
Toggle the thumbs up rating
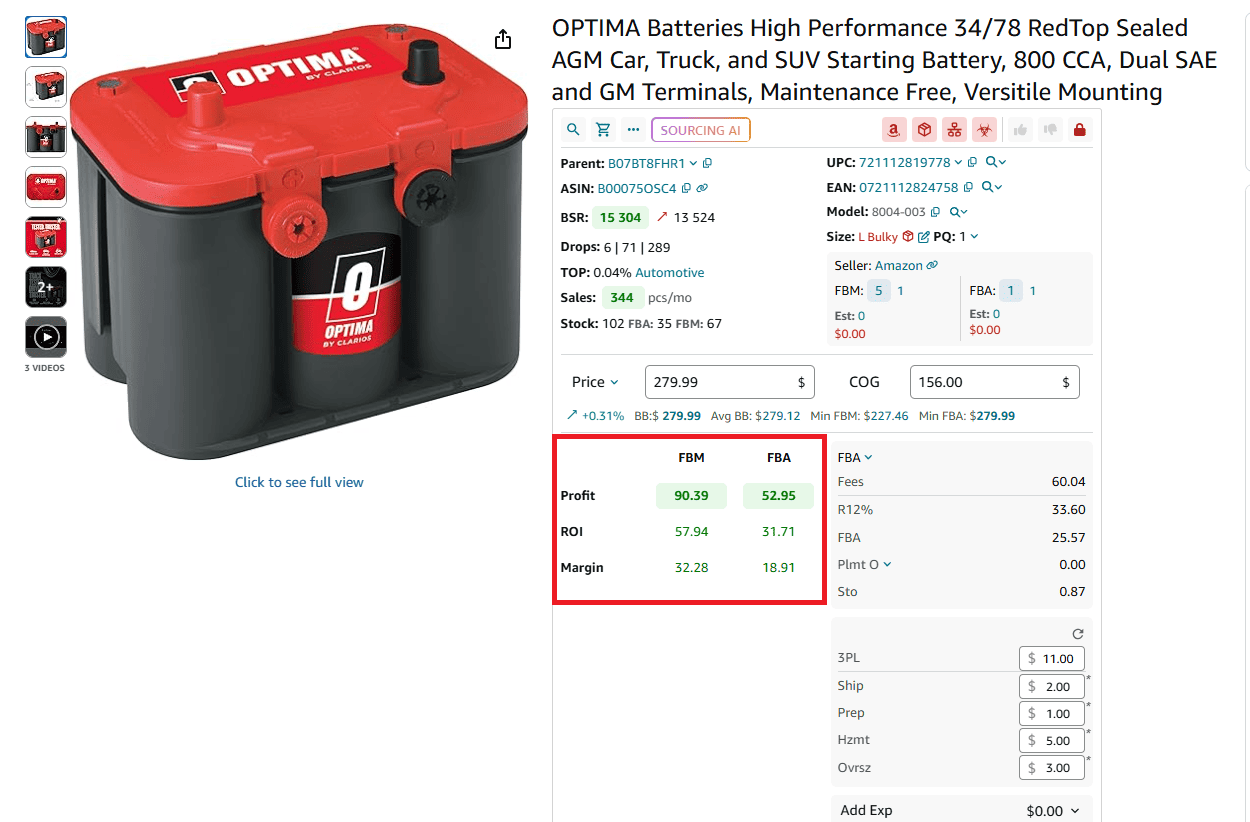pyautogui.click(x=1020, y=130)
